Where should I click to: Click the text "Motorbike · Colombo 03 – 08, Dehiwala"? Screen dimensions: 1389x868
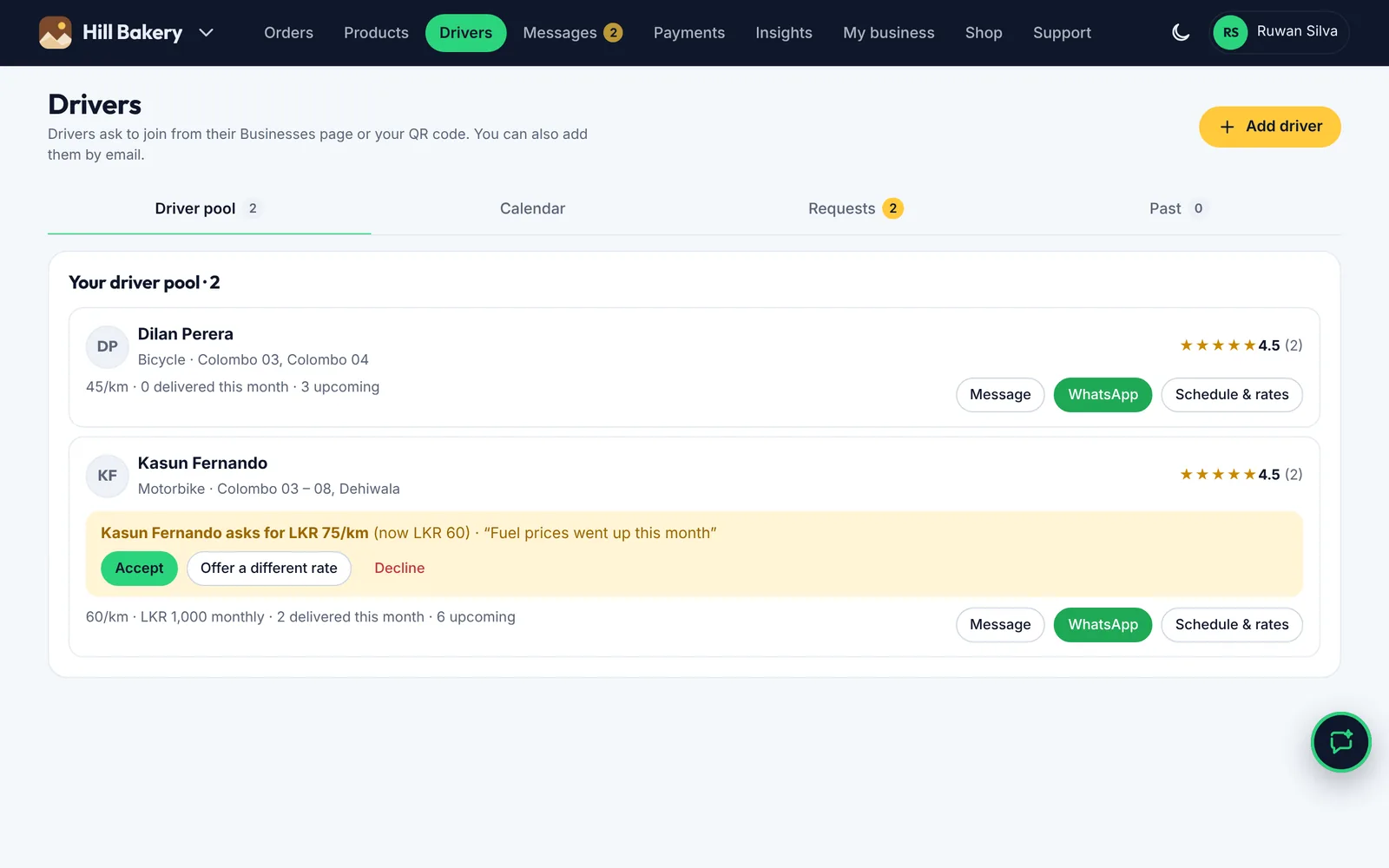click(x=269, y=489)
